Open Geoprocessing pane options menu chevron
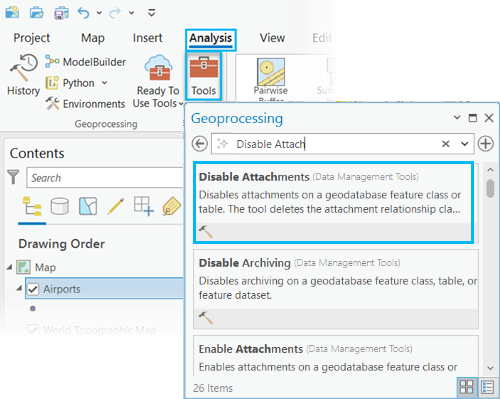 pos(457,118)
